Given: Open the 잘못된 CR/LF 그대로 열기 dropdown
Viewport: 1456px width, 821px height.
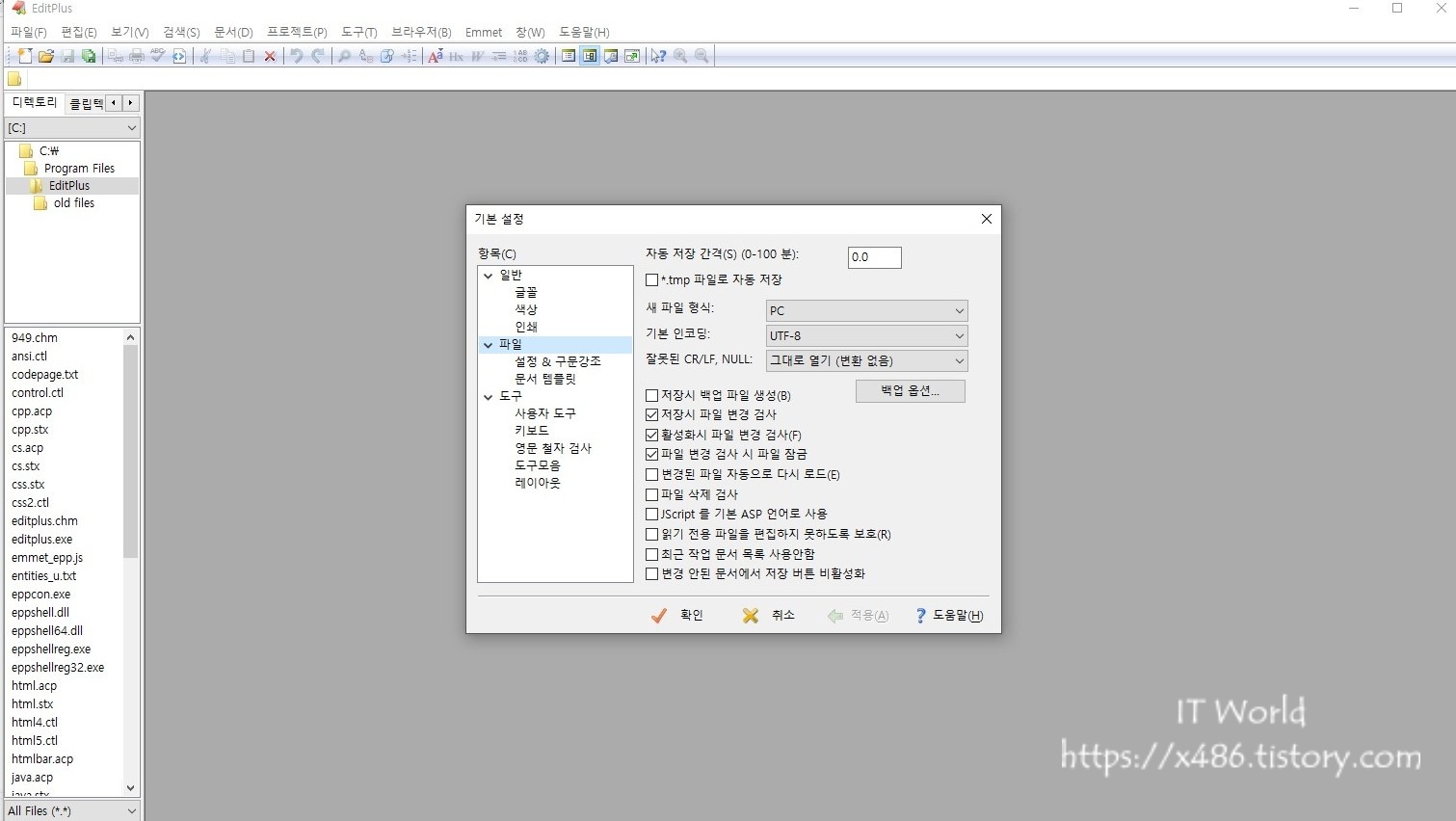Looking at the screenshot, I should (866, 360).
